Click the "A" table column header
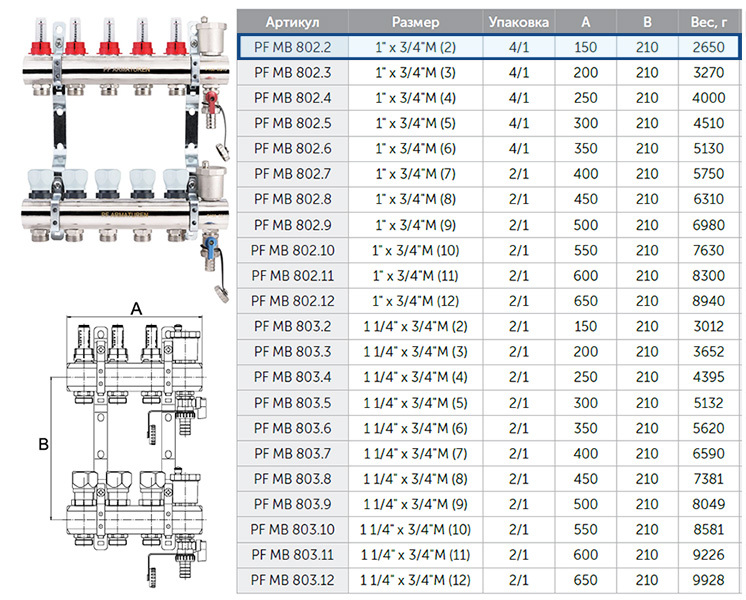Viewport: 746px width, 600px height. point(585,22)
